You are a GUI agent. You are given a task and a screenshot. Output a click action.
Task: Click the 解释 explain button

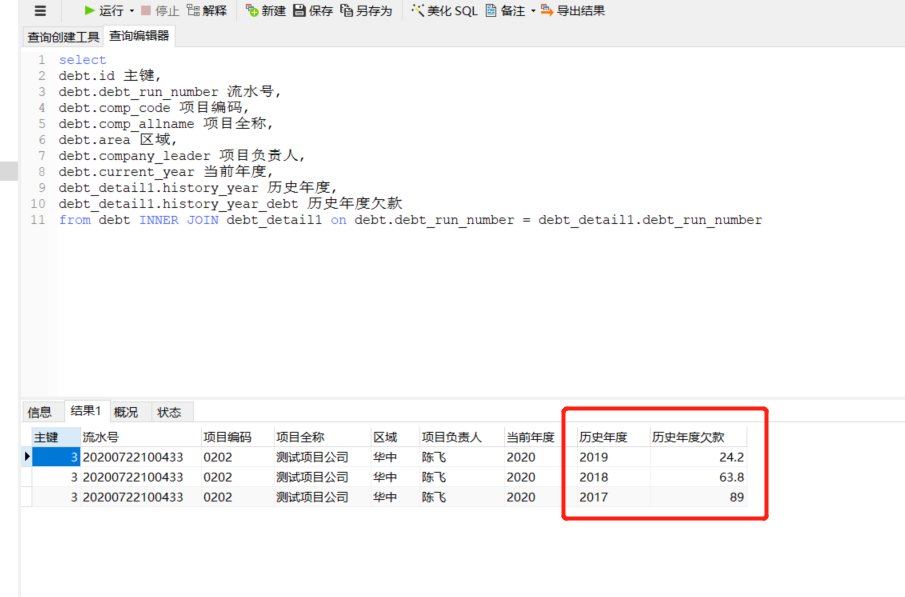pos(207,10)
